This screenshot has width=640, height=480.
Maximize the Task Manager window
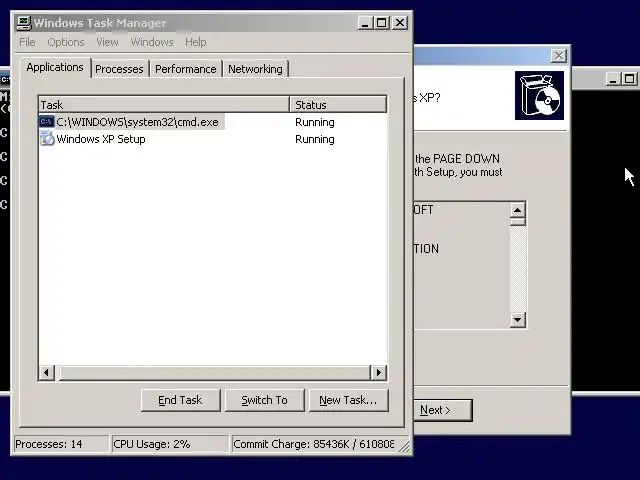(382, 23)
